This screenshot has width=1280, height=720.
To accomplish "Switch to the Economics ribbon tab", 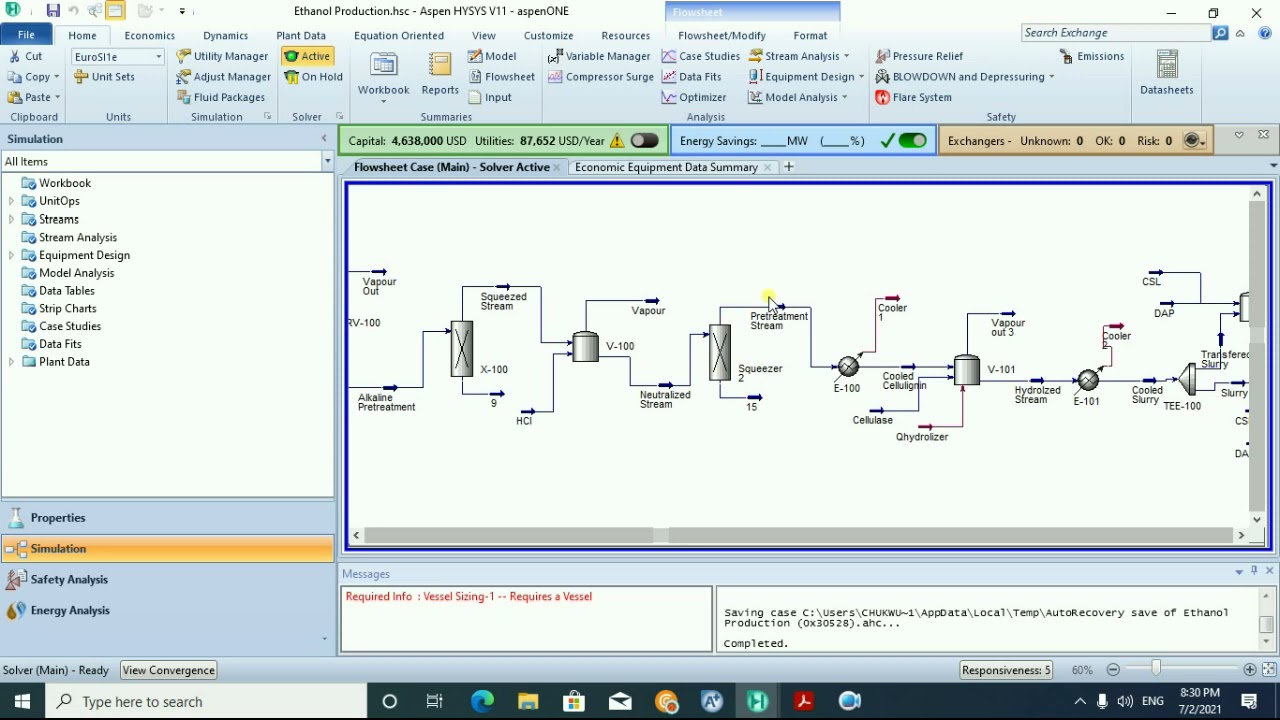I will (149, 35).
